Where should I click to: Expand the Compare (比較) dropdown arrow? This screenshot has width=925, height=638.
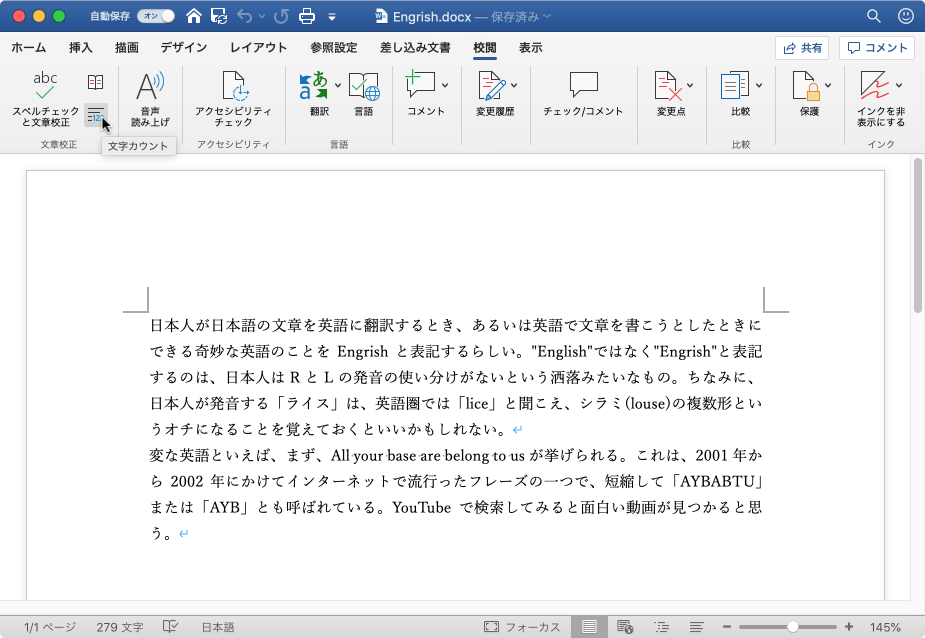click(x=759, y=86)
